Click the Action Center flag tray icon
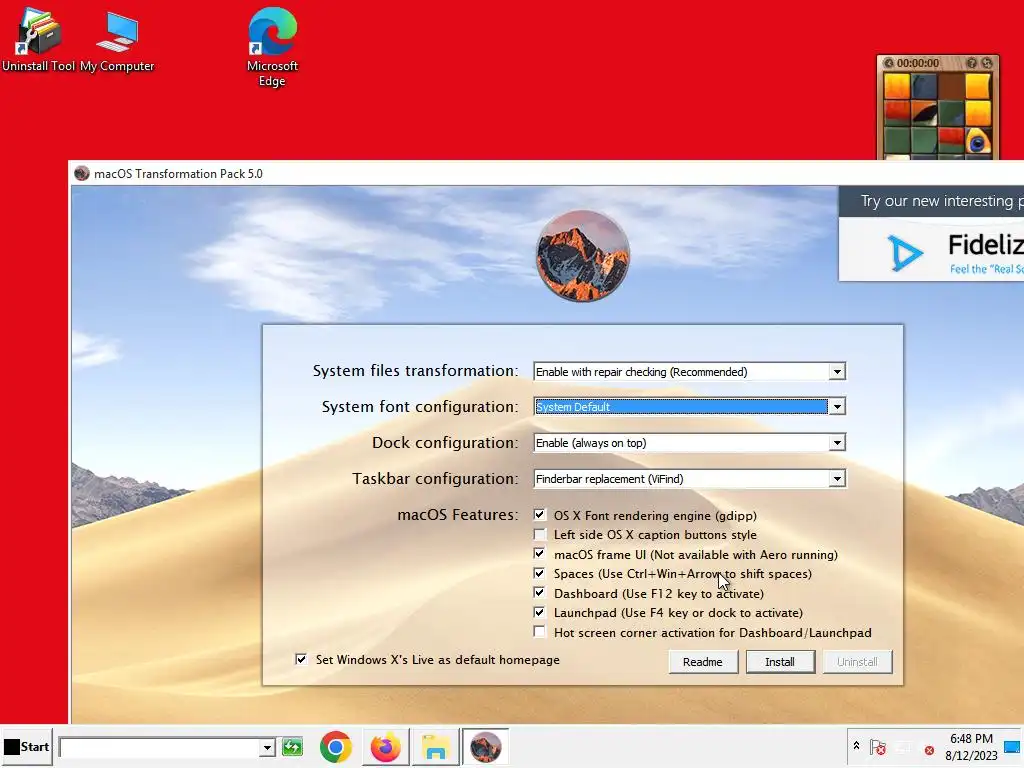1024x768 pixels. tap(878, 746)
